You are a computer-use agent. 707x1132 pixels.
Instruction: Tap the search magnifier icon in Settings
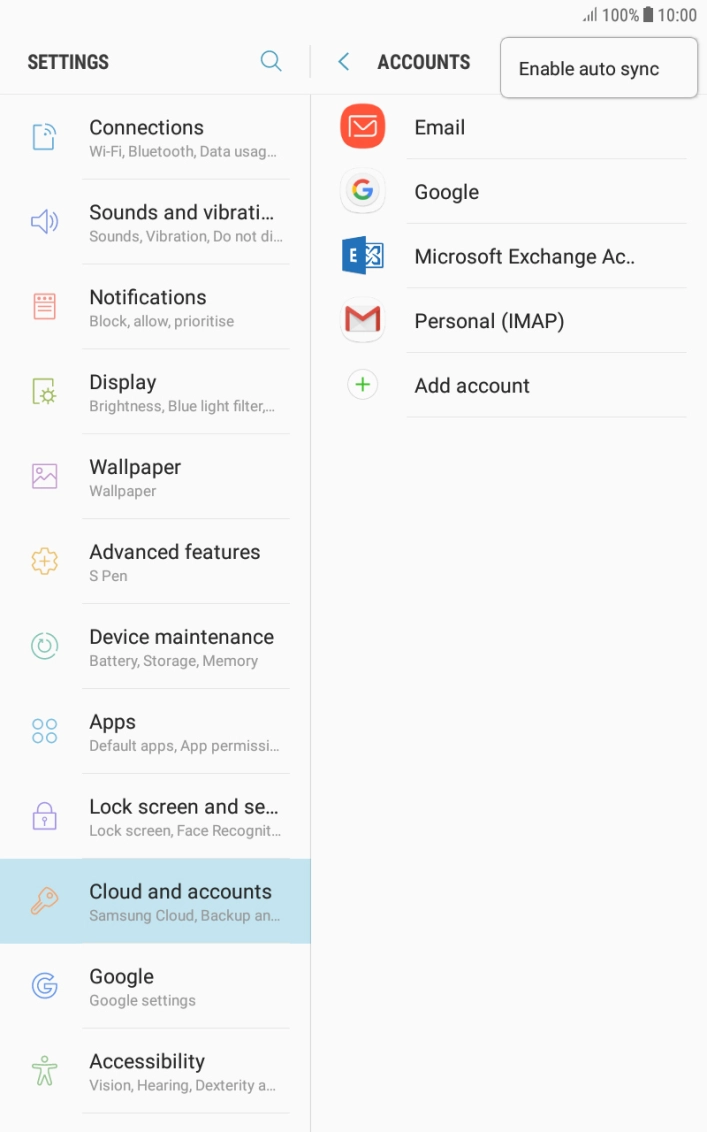pyautogui.click(x=271, y=61)
